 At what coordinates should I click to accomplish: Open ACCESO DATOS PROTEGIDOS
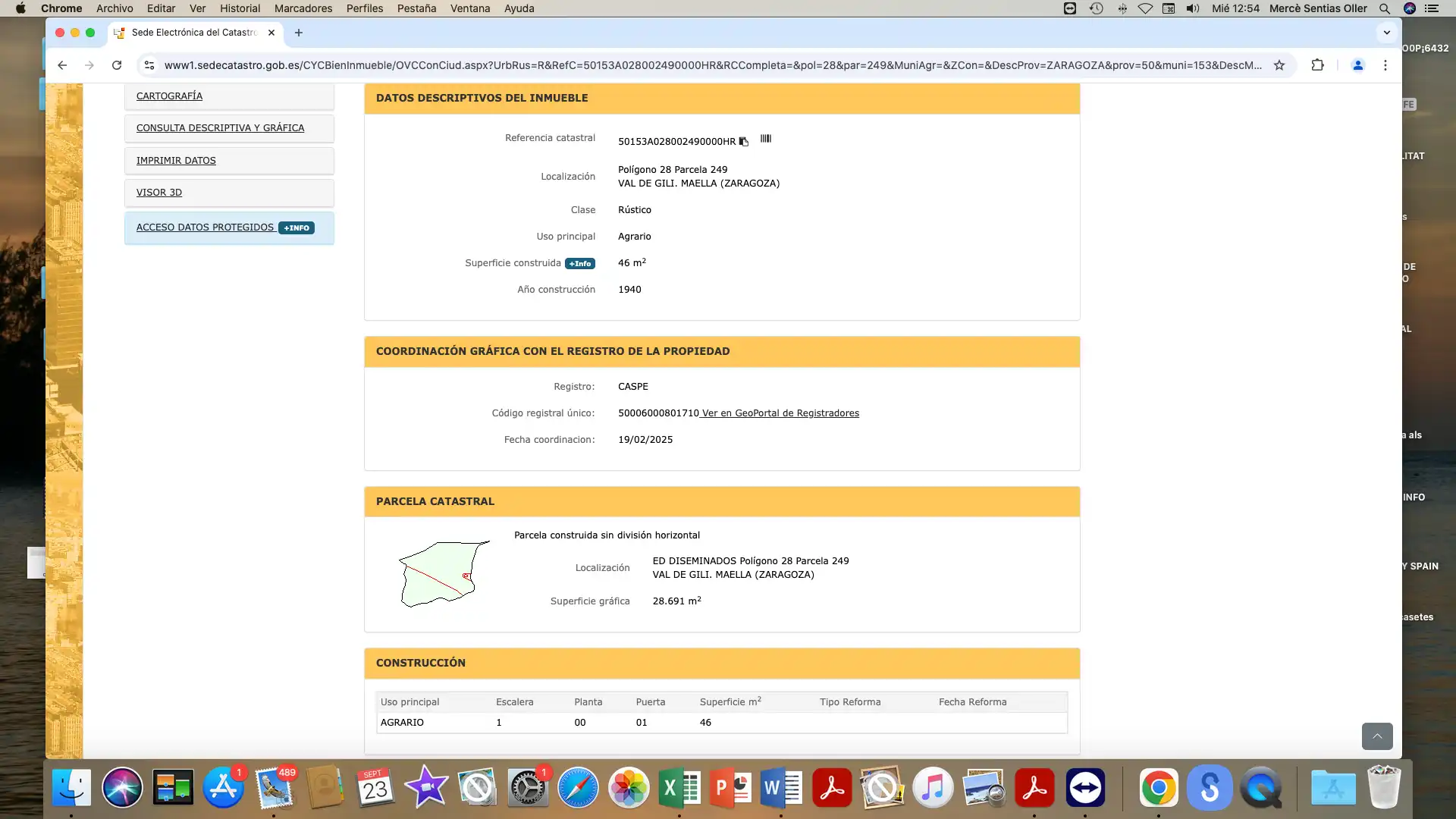tap(205, 227)
